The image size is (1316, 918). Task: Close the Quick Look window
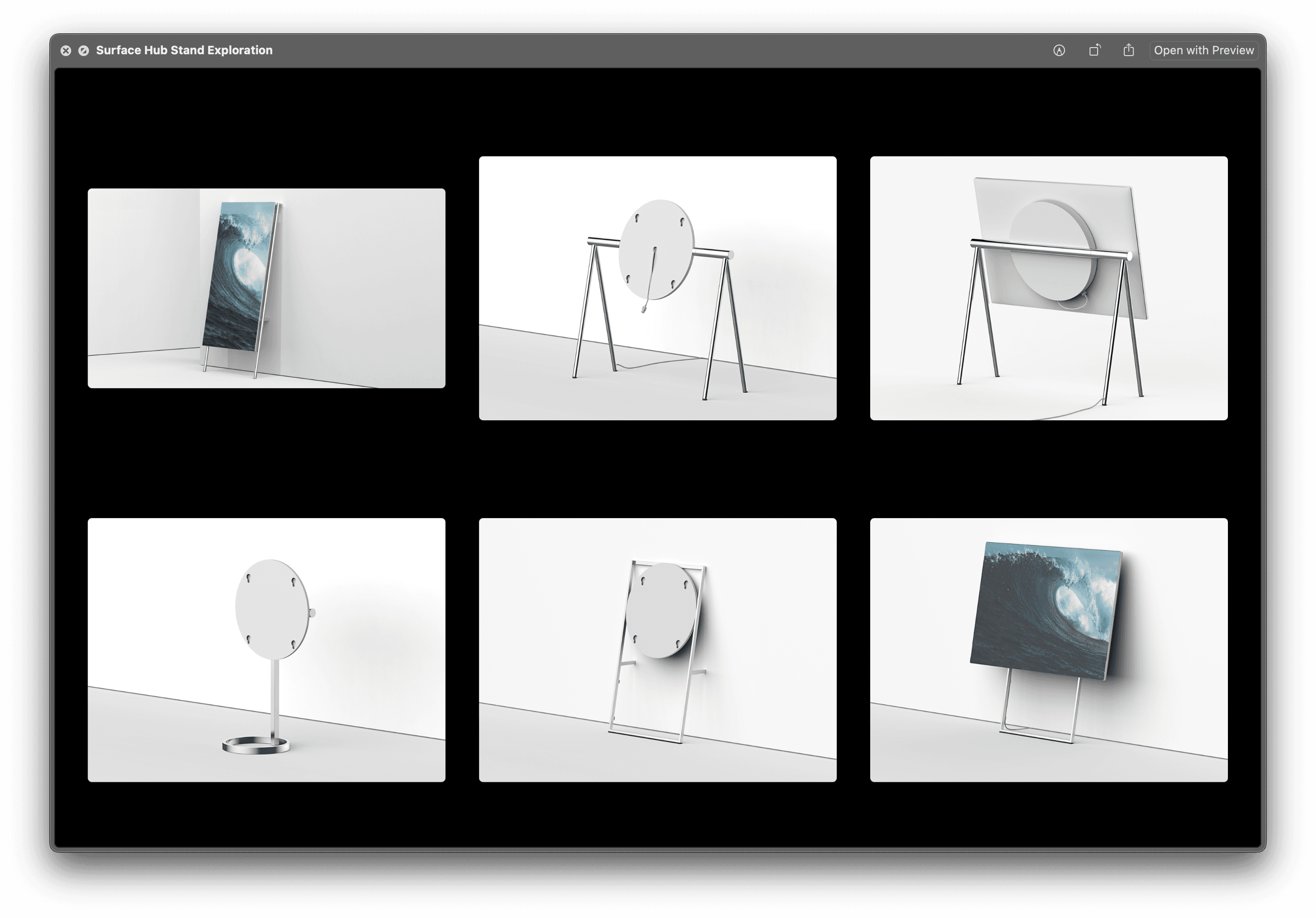click(66, 50)
